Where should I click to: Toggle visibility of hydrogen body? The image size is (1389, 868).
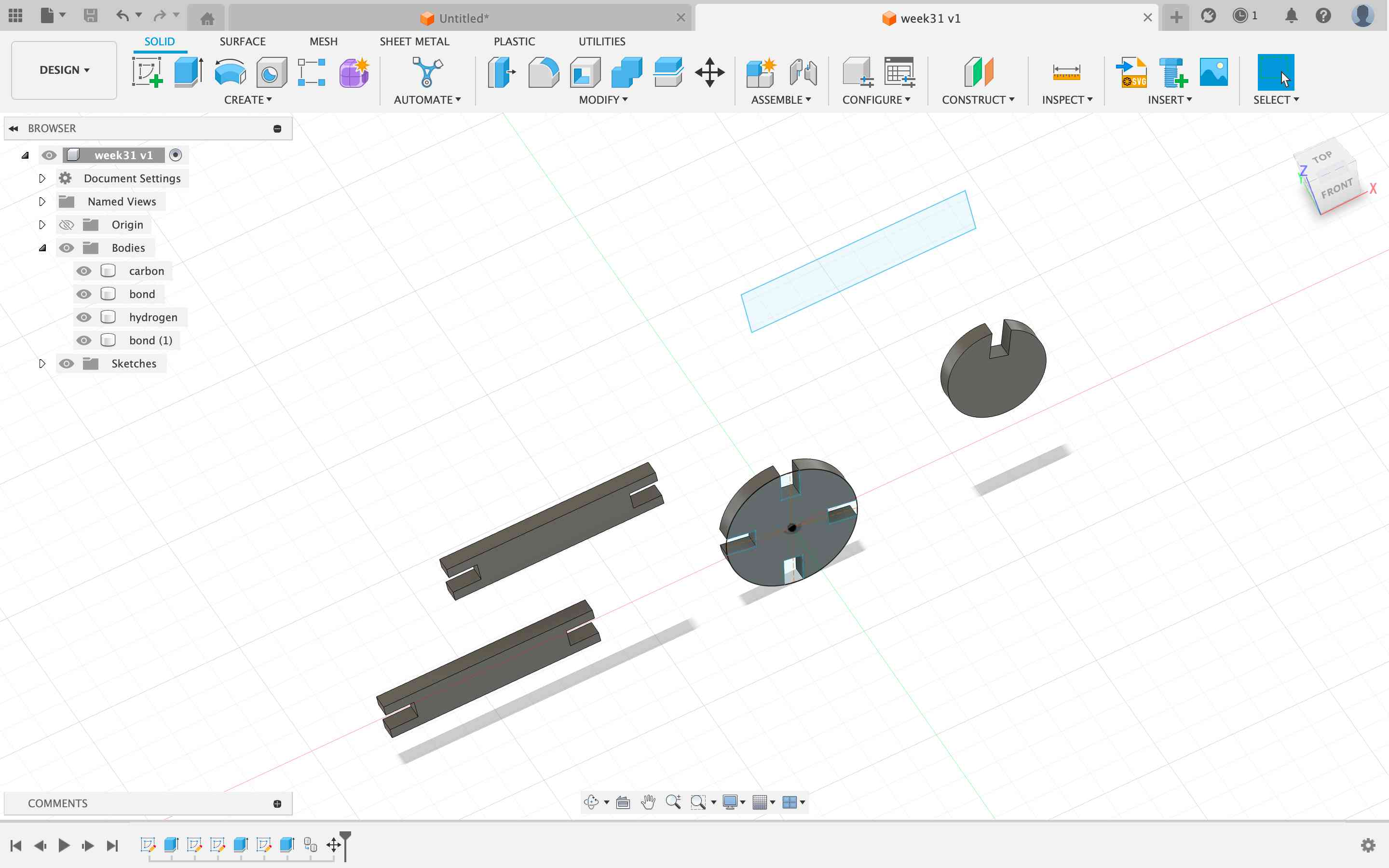(x=83, y=317)
